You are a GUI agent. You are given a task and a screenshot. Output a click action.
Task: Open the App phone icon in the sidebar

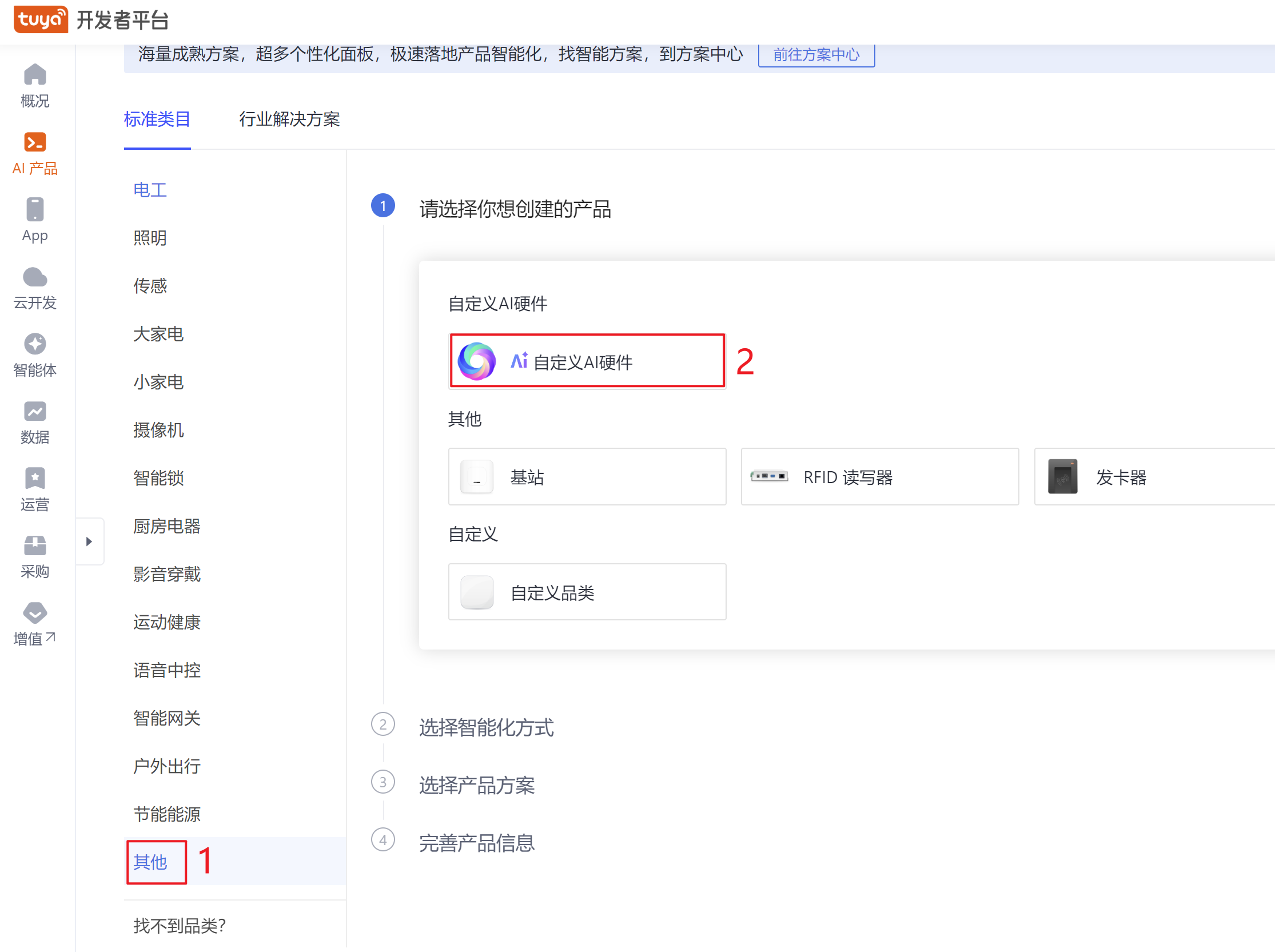pos(34,210)
